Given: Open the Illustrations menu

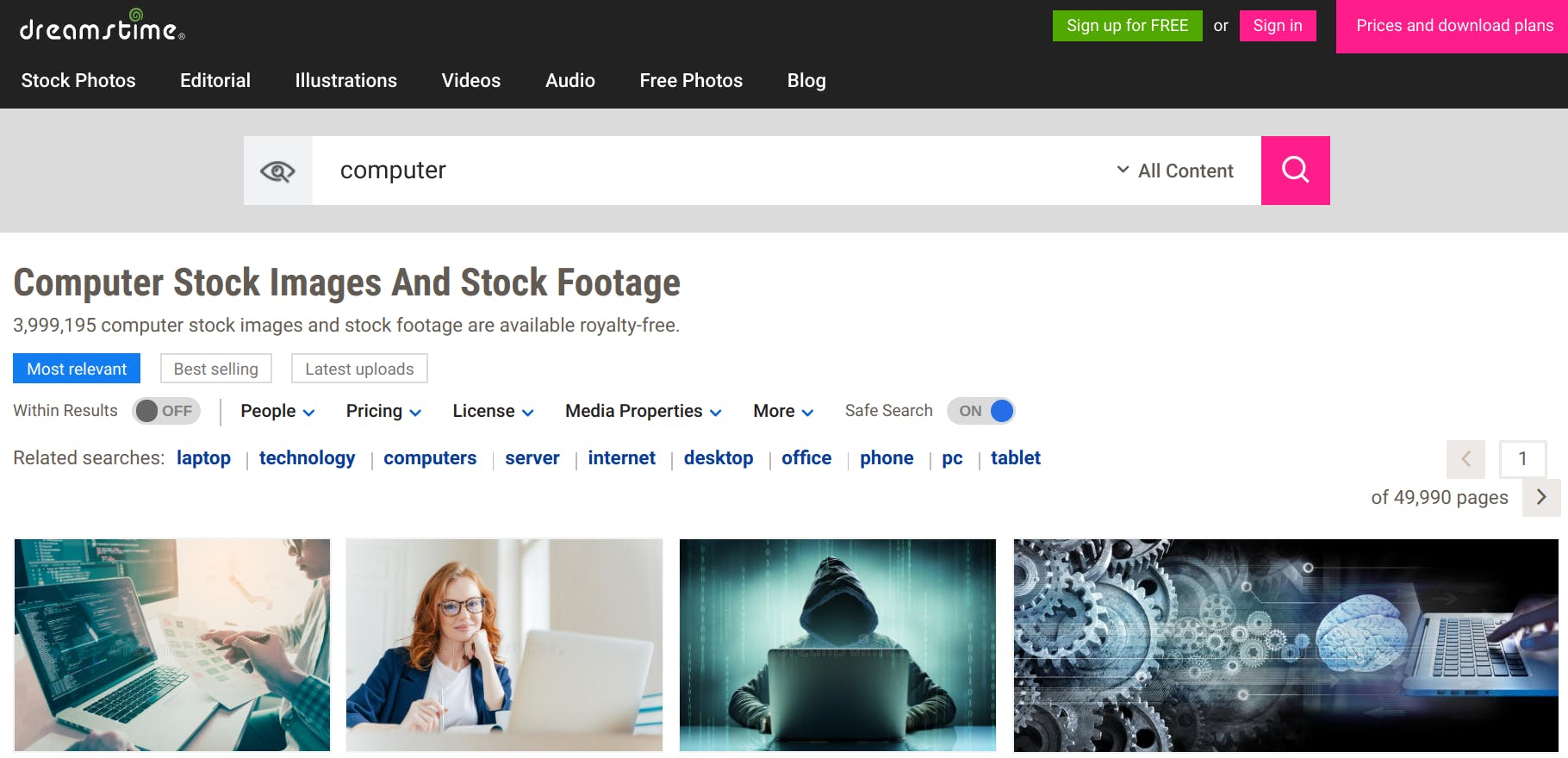Looking at the screenshot, I should point(345,80).
